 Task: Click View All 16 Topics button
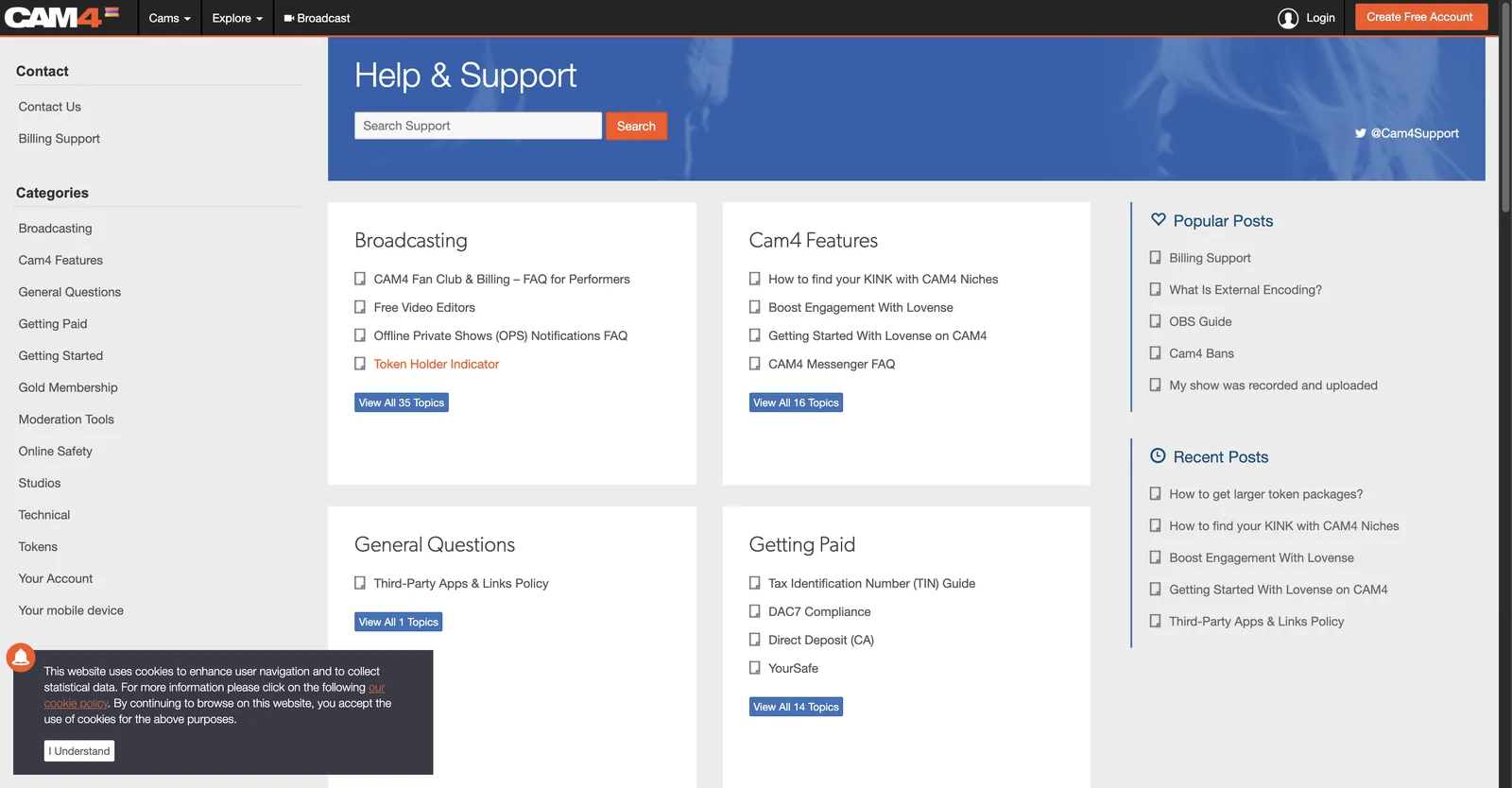pos(796,403)
